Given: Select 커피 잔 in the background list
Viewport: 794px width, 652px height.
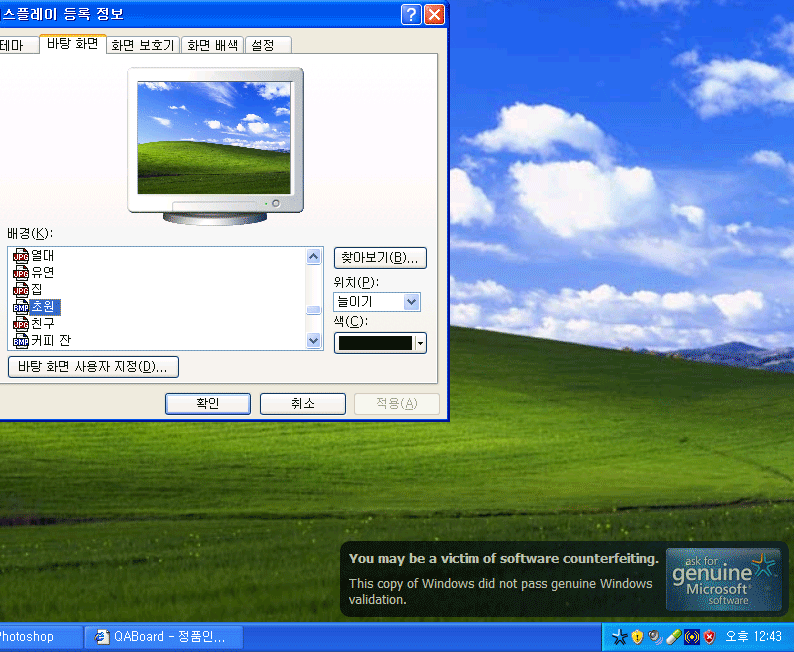Looking at the screenshot, I should 51,341.
